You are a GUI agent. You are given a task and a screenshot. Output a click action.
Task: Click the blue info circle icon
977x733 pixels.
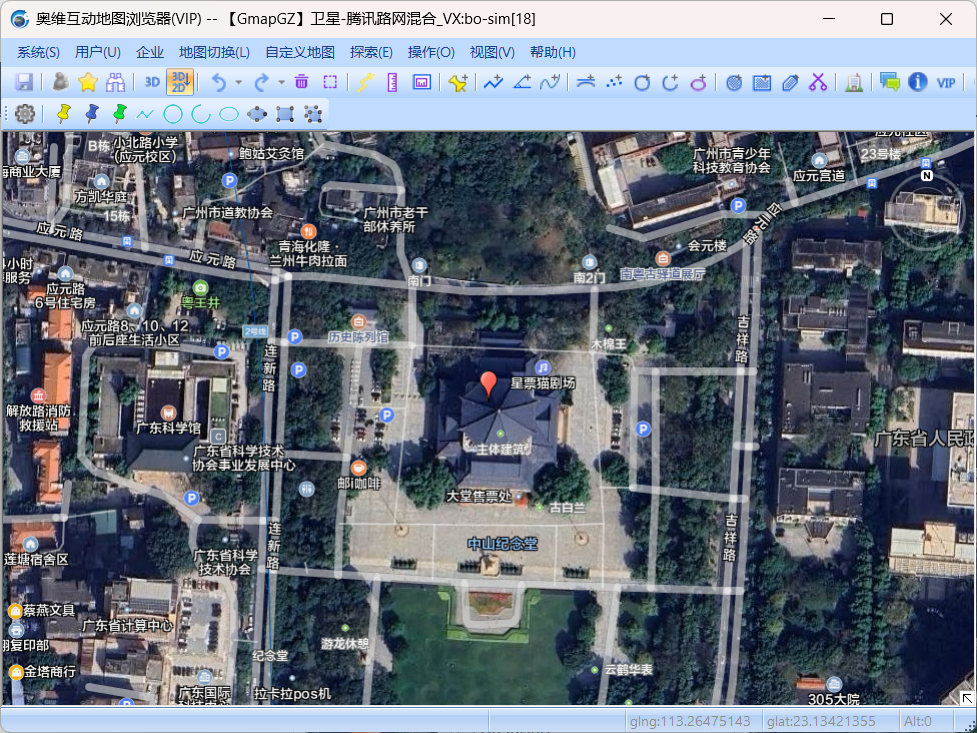click(917, 83)
